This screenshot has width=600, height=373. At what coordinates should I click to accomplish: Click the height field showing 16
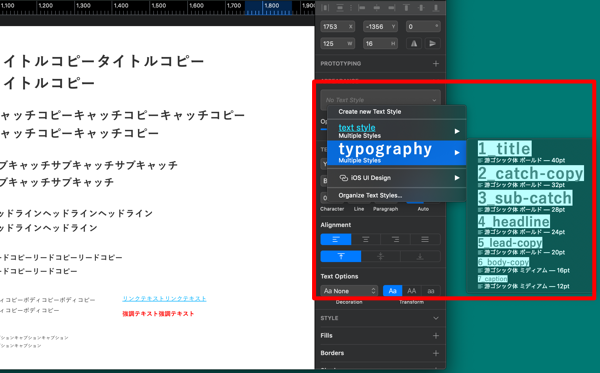(380, 44)
